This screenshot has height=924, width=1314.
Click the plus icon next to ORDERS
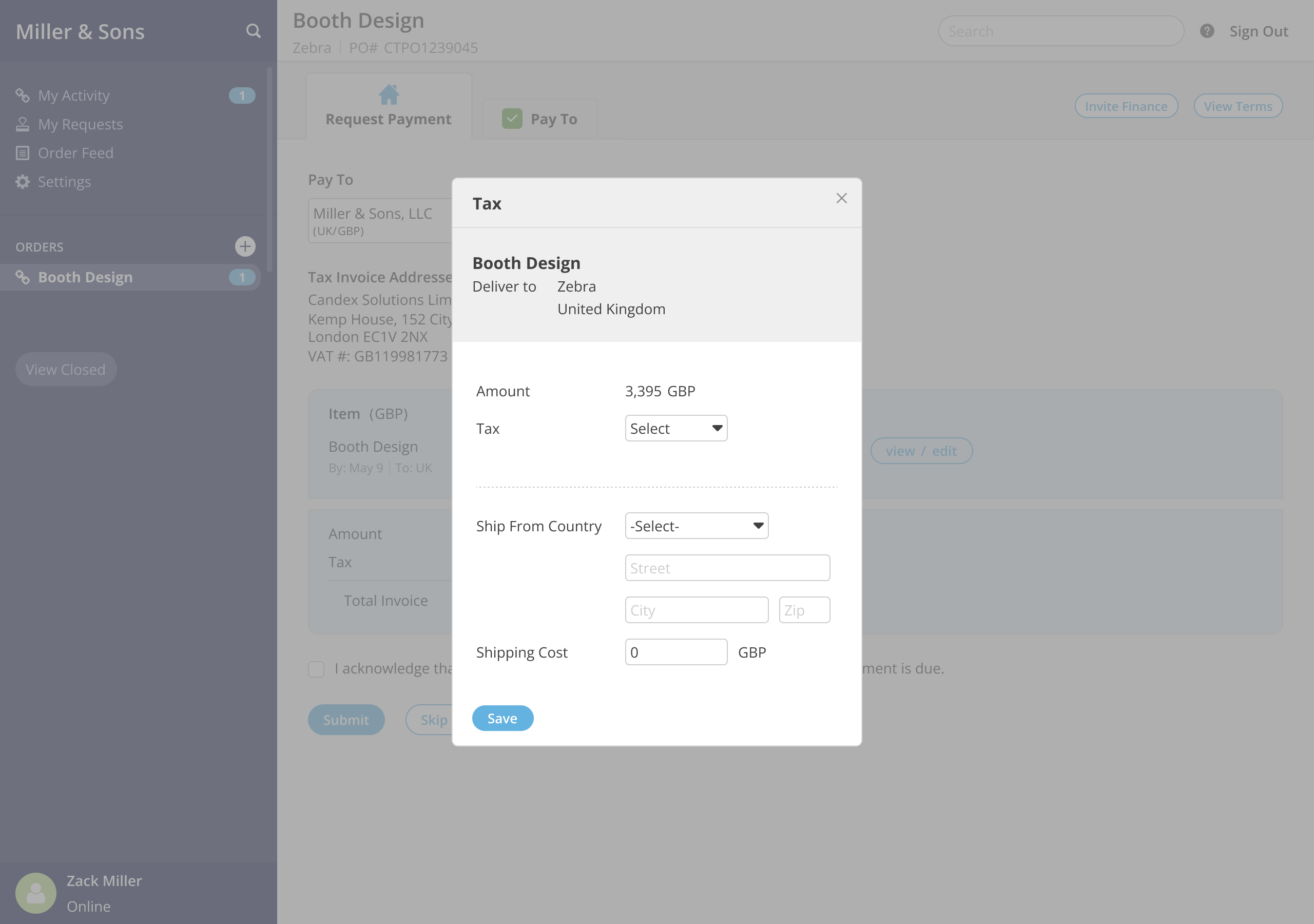(245, 247)
